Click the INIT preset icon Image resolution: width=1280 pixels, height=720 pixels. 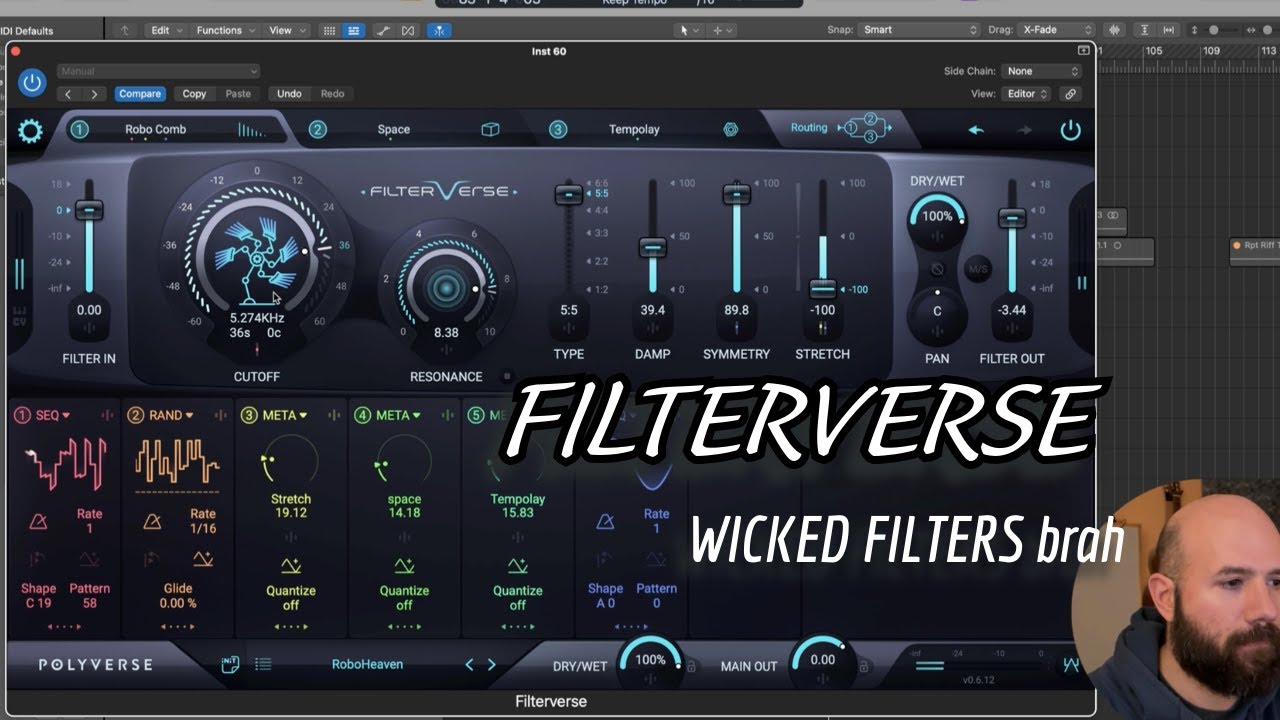click(230, 664)
